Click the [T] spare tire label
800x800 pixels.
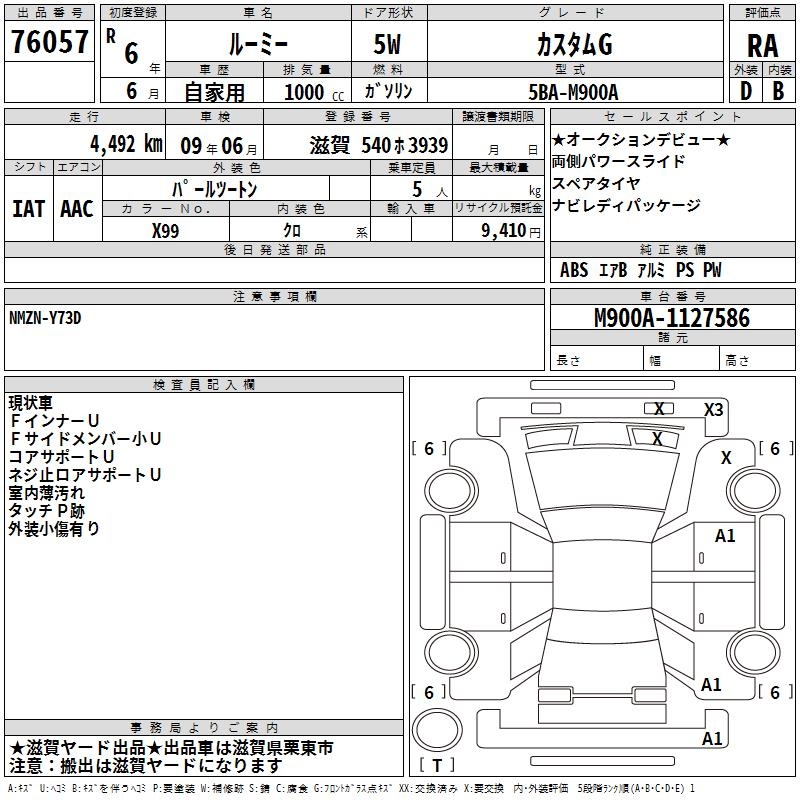point(437,765)
